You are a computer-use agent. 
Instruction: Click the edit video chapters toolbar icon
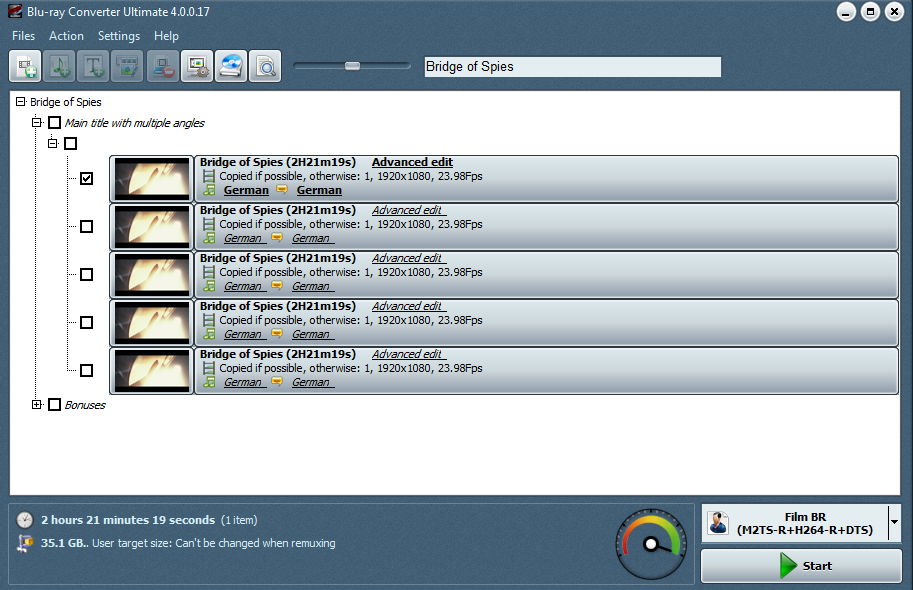pos(128,66)
